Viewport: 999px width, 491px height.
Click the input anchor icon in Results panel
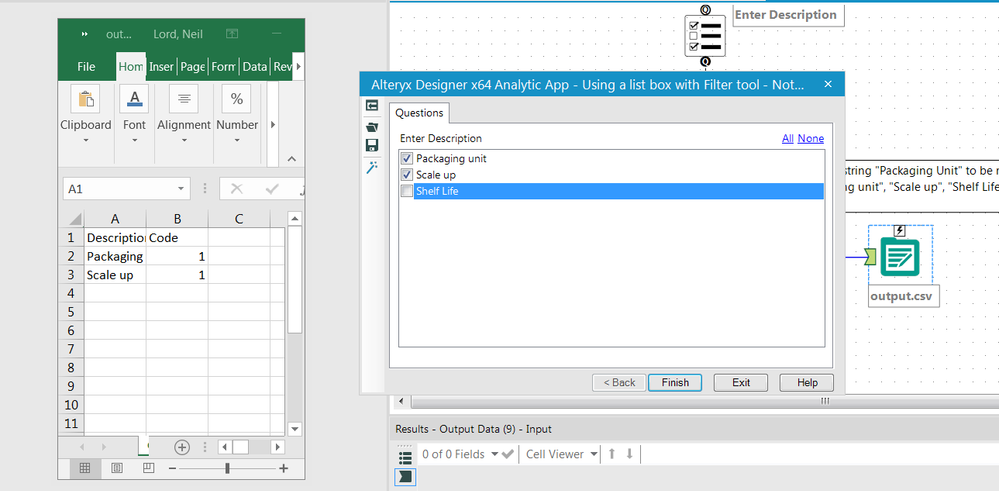point(405,476)
